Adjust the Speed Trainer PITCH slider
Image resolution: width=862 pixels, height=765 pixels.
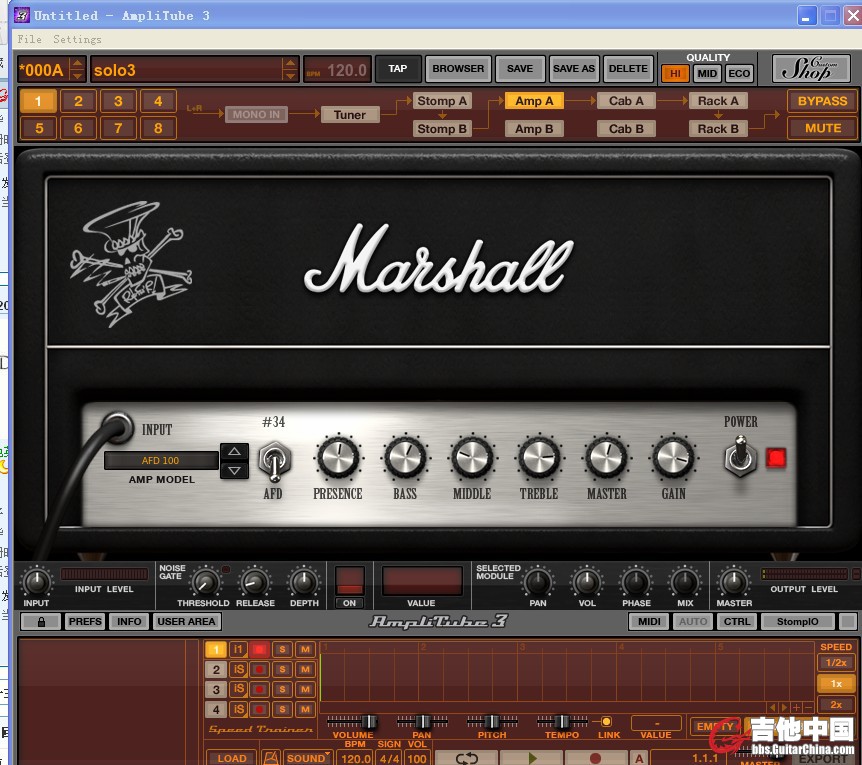(492, 721)
